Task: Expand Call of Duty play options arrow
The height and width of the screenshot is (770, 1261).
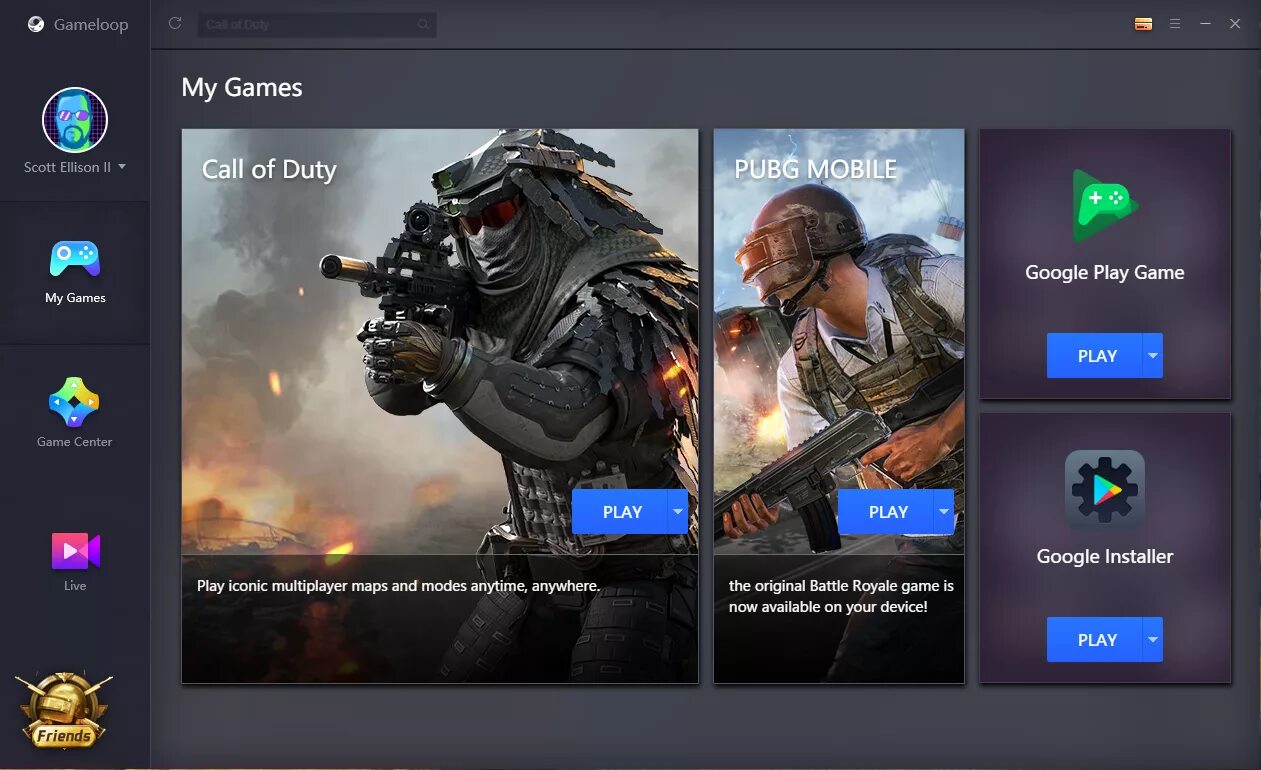Action: [678, 512]
